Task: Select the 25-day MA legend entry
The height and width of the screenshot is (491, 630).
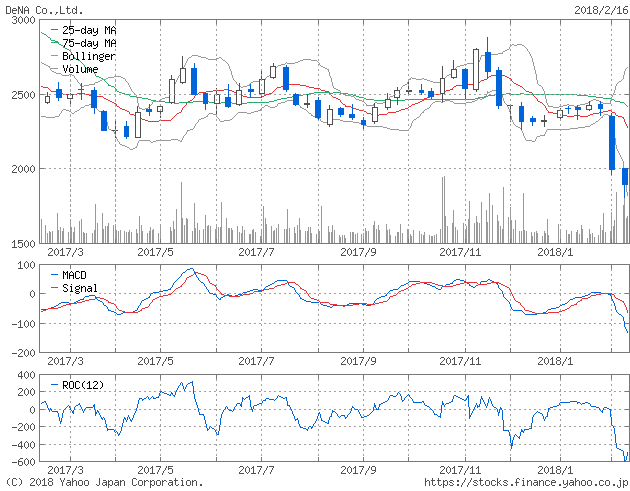Action: (88, 31)
